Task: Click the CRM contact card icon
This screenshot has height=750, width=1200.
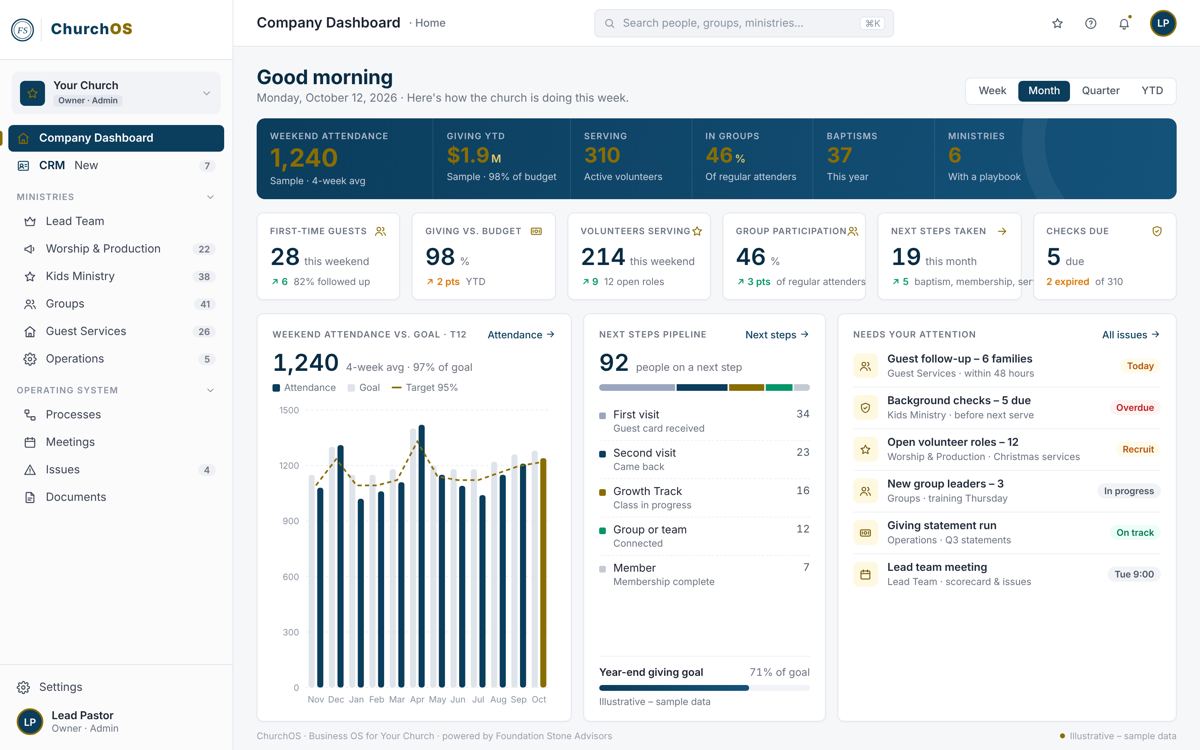Action: [x=24, y=166]
